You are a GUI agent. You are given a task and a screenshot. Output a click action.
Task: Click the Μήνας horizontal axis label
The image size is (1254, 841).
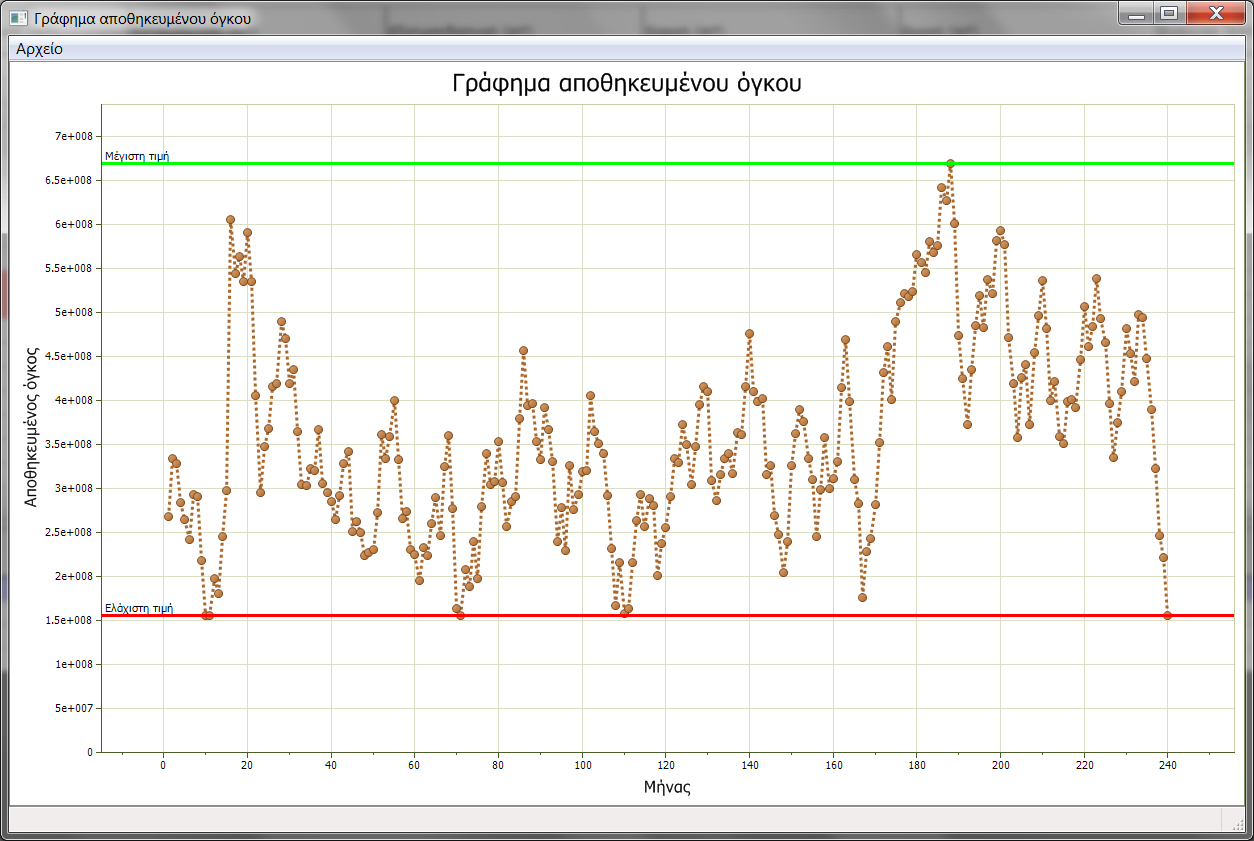pyautogui.click(x=667, y=787)
